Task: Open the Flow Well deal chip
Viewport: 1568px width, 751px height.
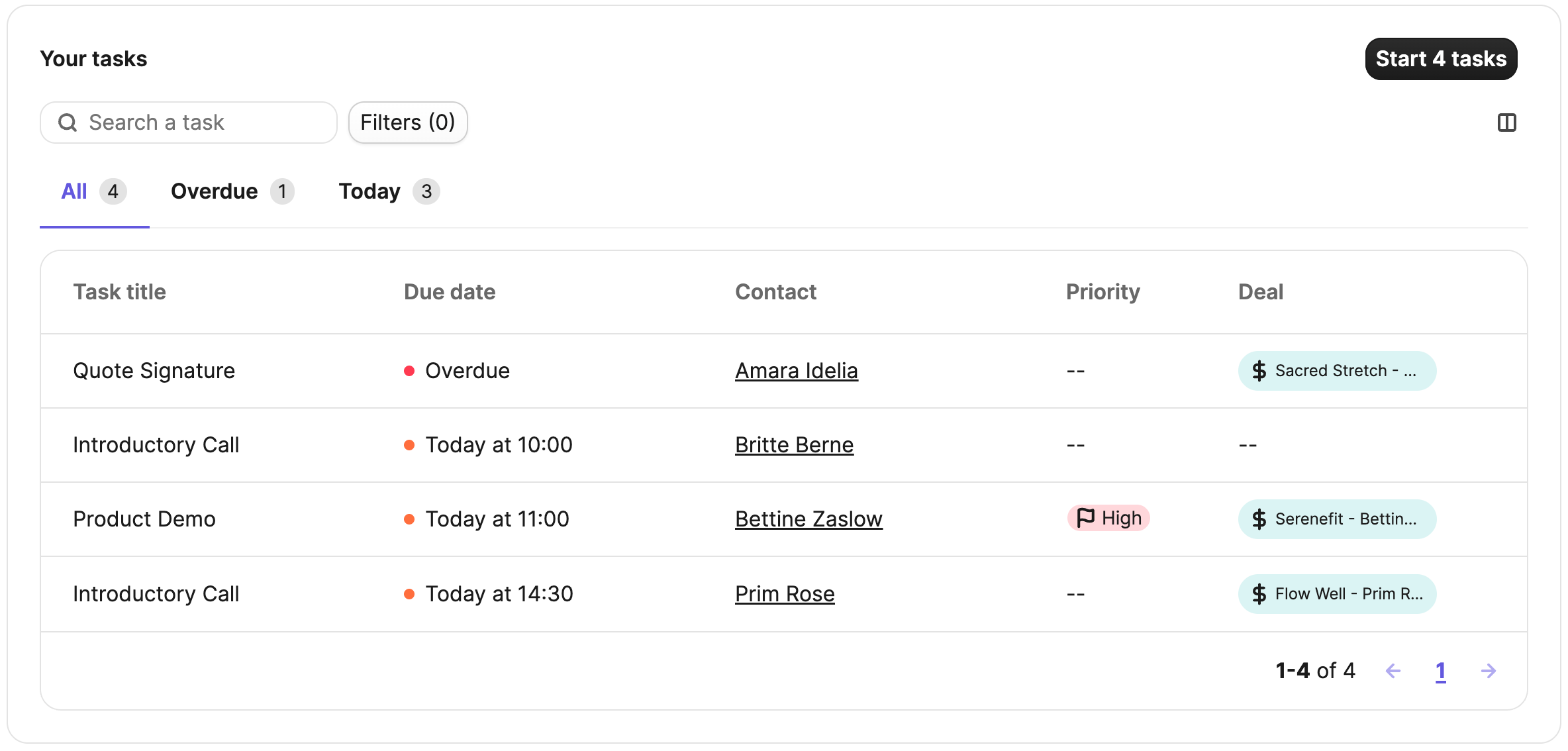Action: click(x=1337, y=594)
